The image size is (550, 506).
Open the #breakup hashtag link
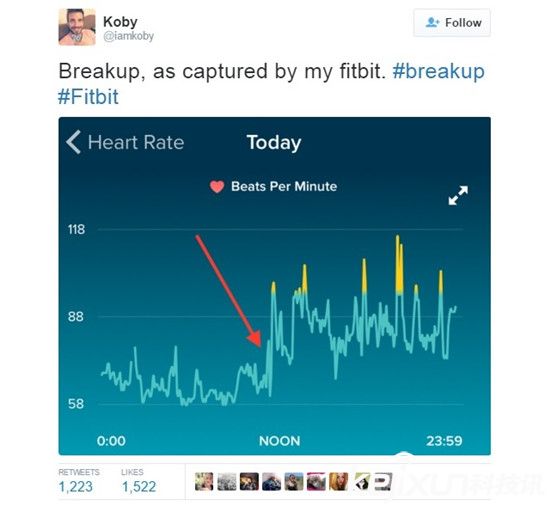point(439,71)
